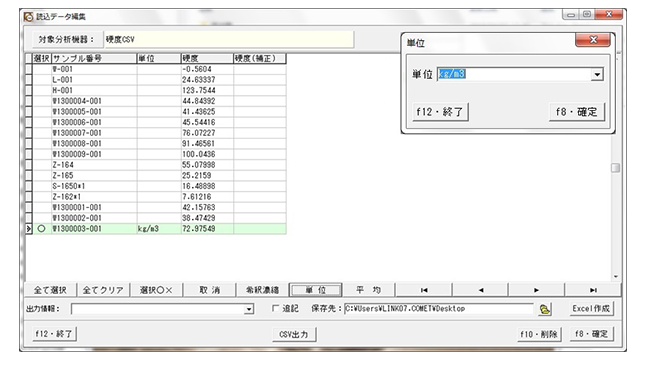The image size is (648, 366).
Task: Click f12・終了 in main window bottom
Action: tap(54, 333)
